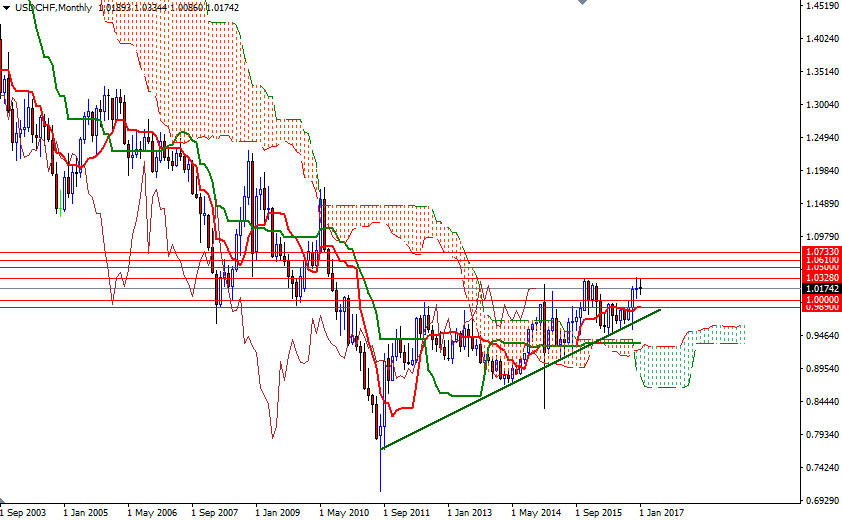Click the 1 May 2014 date label
Image resolution: width=842 pixels, height=520 pixels.
[536, 512]
